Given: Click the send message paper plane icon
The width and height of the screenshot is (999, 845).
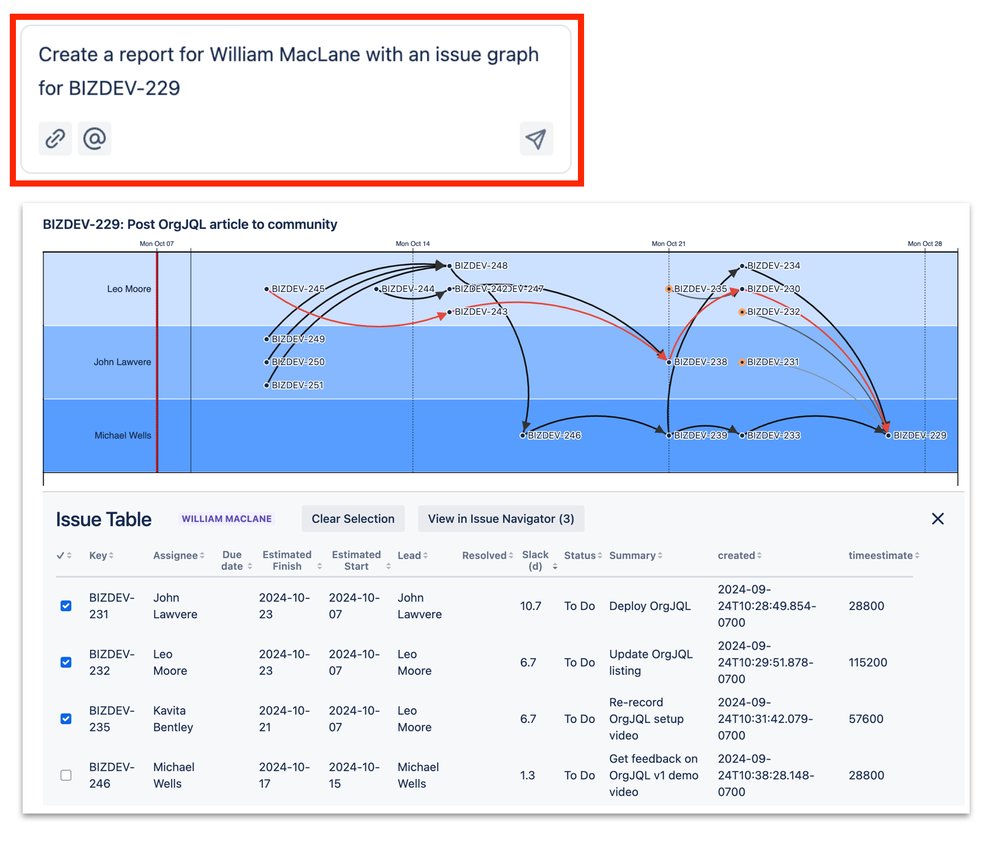Looking at the screenshot, I should tap(536, 139).
